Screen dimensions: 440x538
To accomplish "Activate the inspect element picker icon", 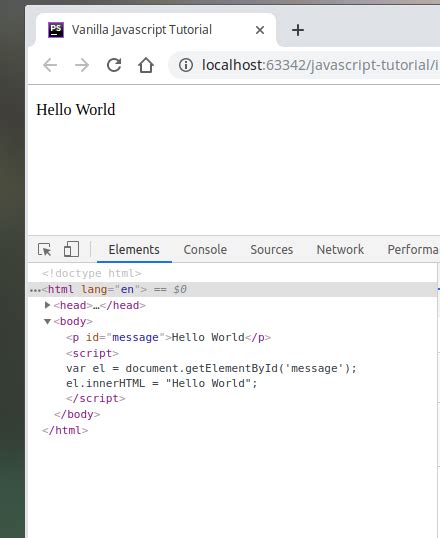I will pyautogui.click(x=45, y=249).
